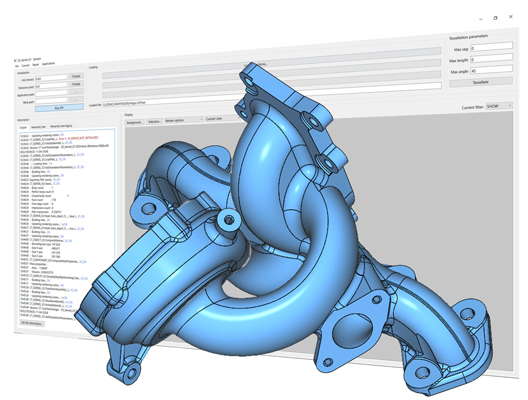Open the File menu
This screenshot has height=400, width=528.
17,66
